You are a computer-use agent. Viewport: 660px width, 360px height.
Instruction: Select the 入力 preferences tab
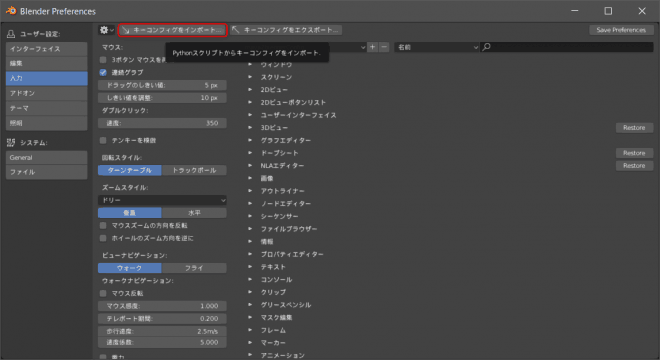pos(47,78)
